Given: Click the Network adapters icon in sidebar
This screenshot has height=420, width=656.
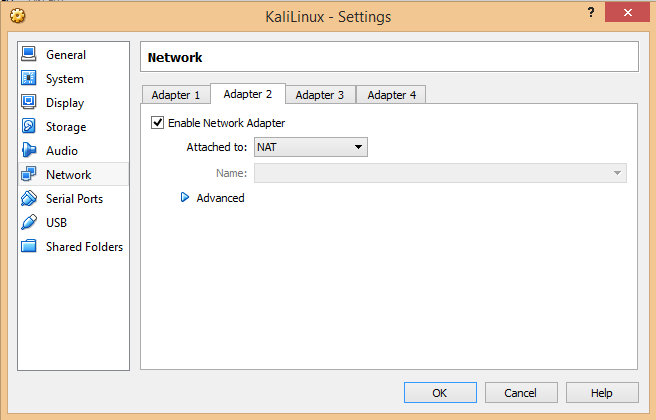Looking at the screenshot, I should (28, 174).
